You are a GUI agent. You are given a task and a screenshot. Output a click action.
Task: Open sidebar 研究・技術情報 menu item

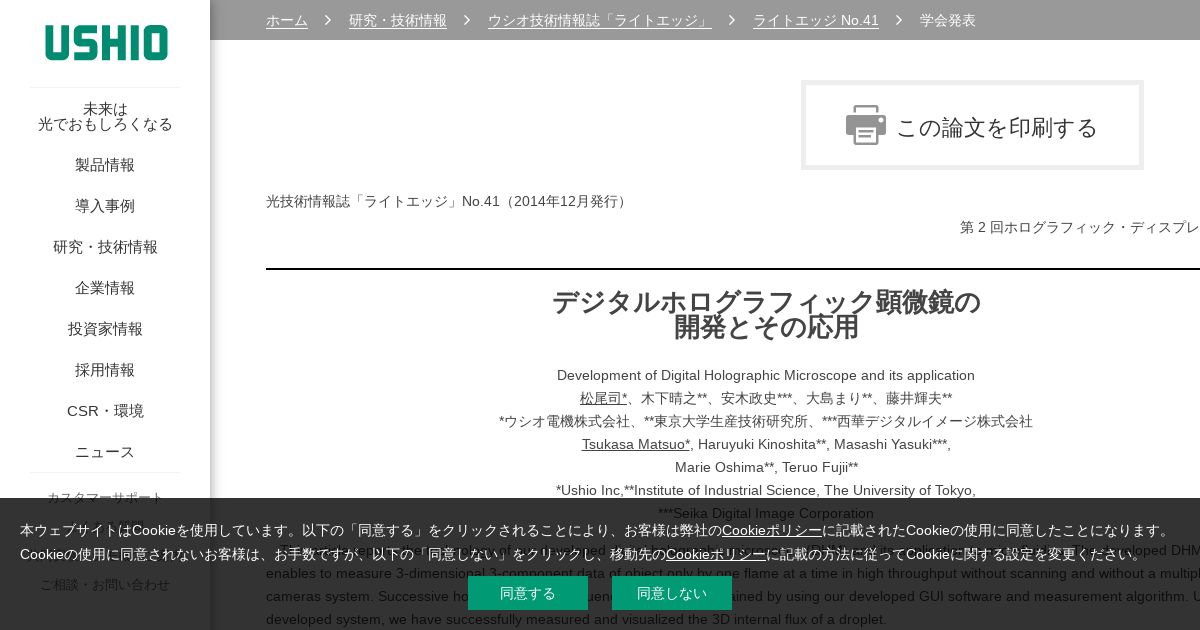click(x=105, y=247)
